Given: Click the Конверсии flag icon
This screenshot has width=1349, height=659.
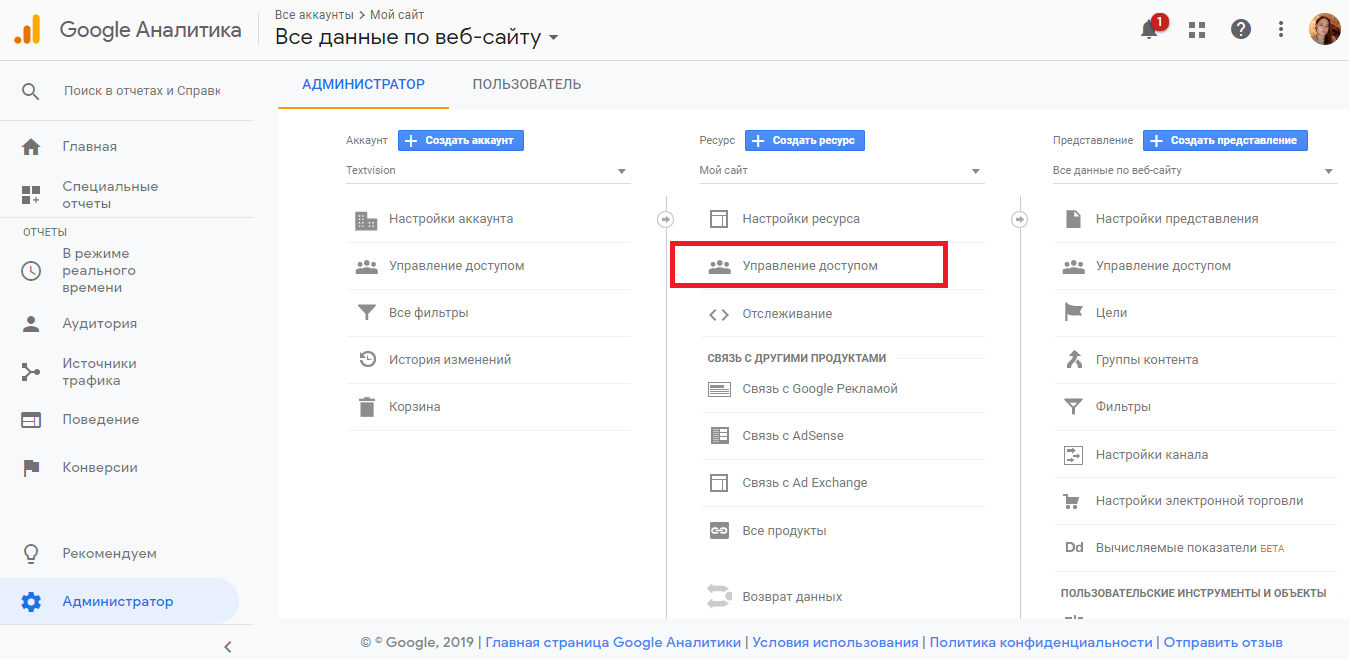Looking at the screenshot, I should click(31, 467).
